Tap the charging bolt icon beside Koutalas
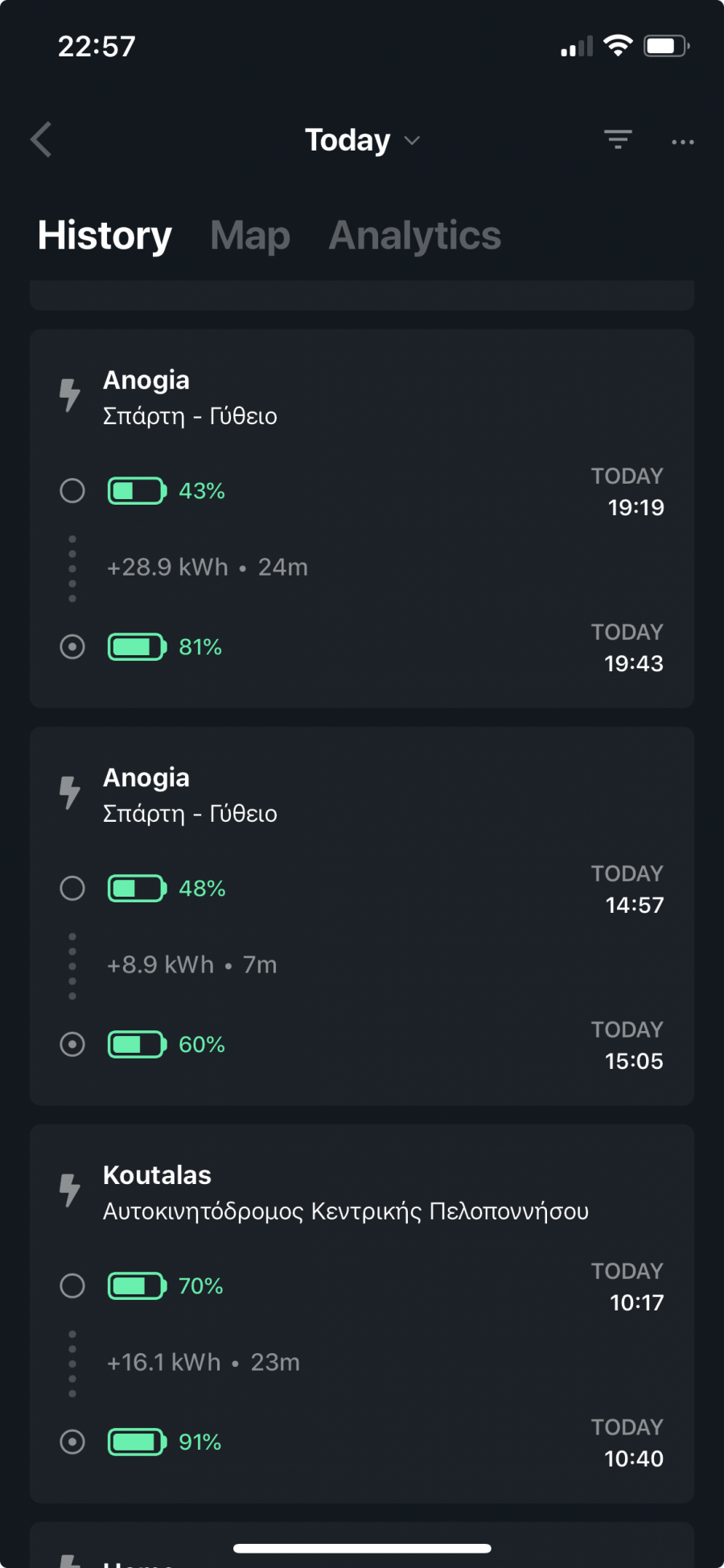The width and height of the screenshot is (724, 1568). [70, 1190]
